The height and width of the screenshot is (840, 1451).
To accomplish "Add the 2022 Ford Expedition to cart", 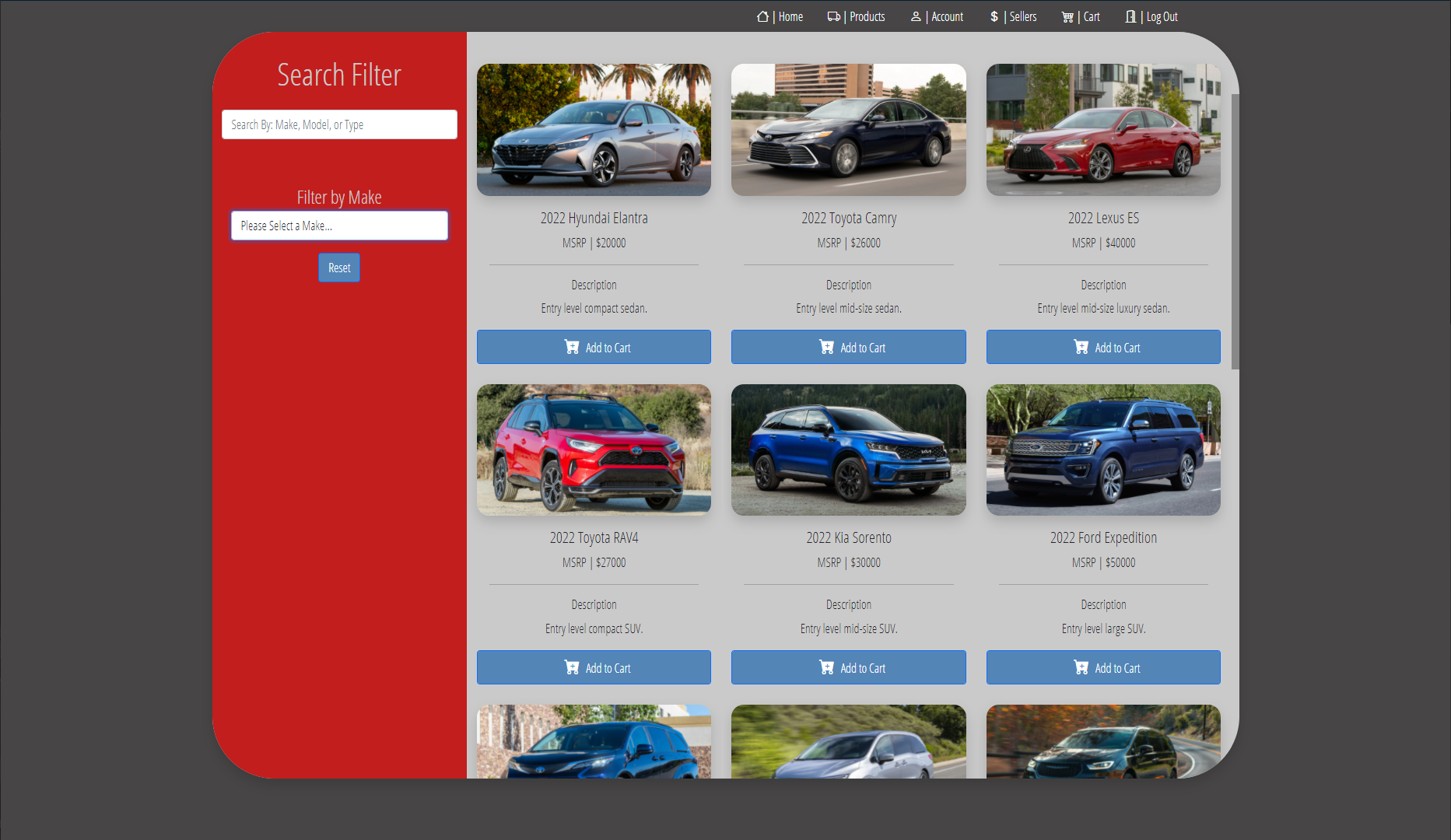I will [1102, 667].
